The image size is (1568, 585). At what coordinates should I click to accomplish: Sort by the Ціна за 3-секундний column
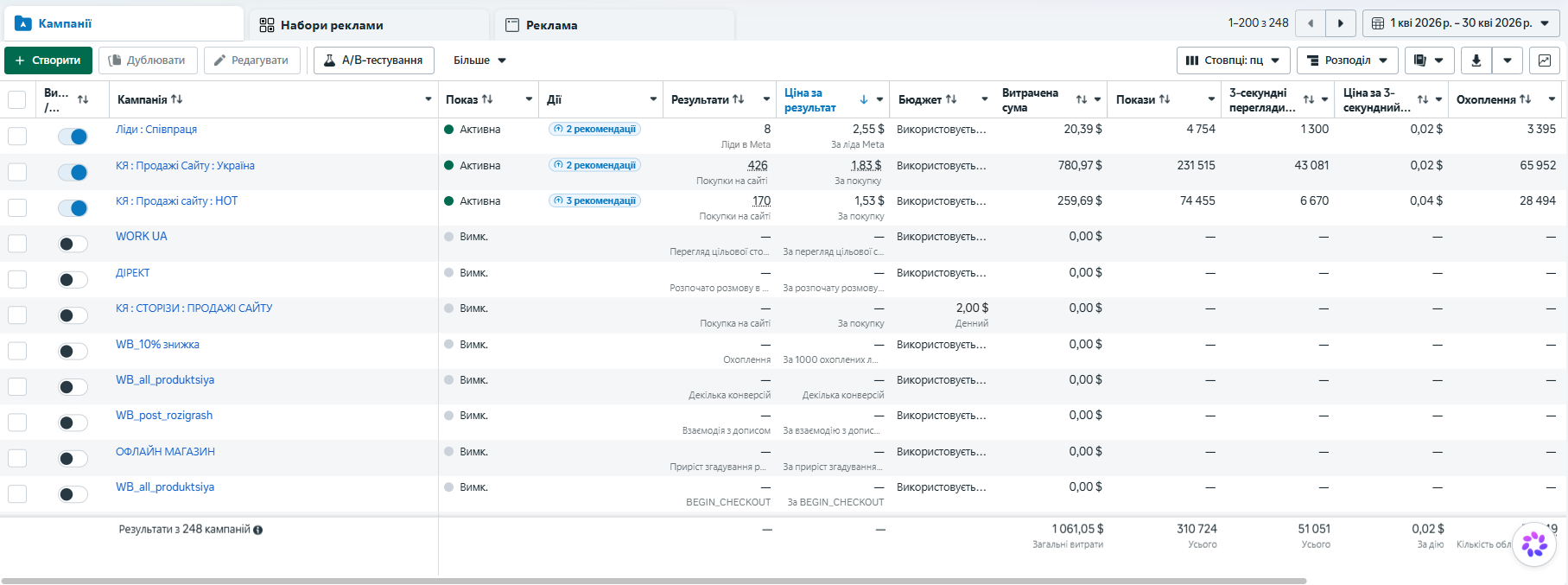click(1423, 99)
